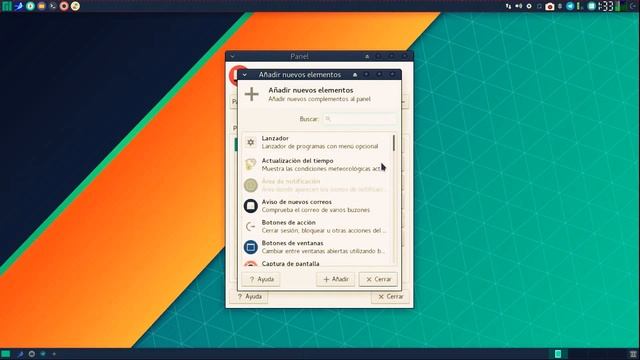Select the Captura de pantalla icon
Viewport: 640px width, 360px height.
click(x=251, y=264)
